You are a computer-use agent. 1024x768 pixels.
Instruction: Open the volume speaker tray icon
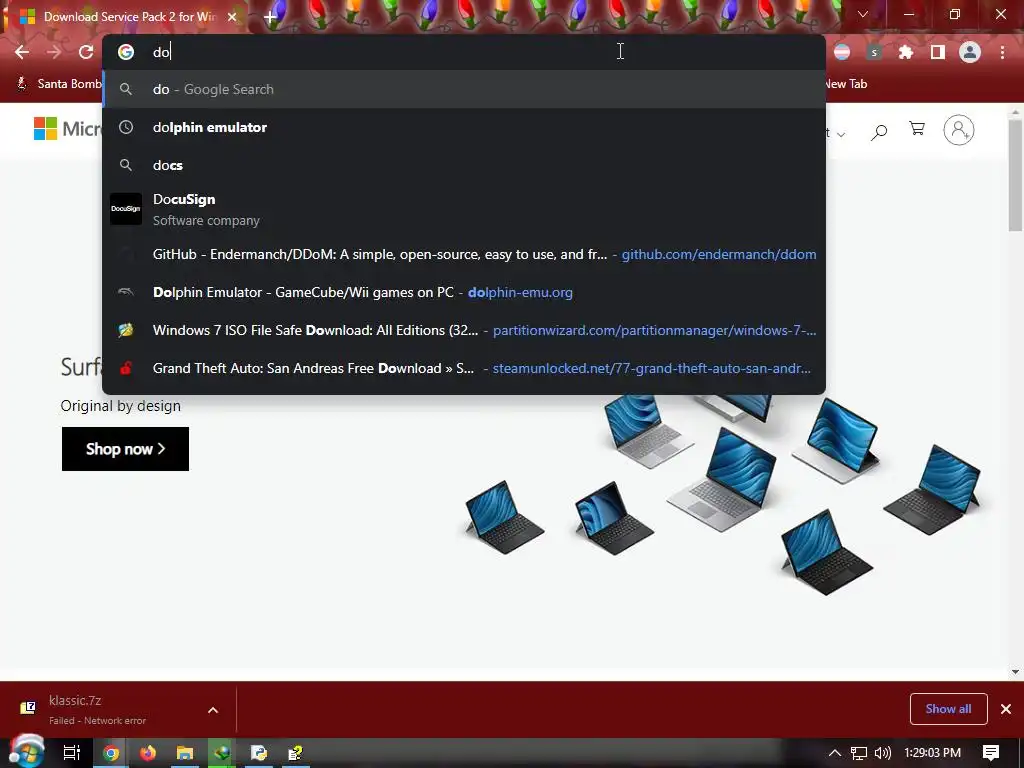click(882, 753)
